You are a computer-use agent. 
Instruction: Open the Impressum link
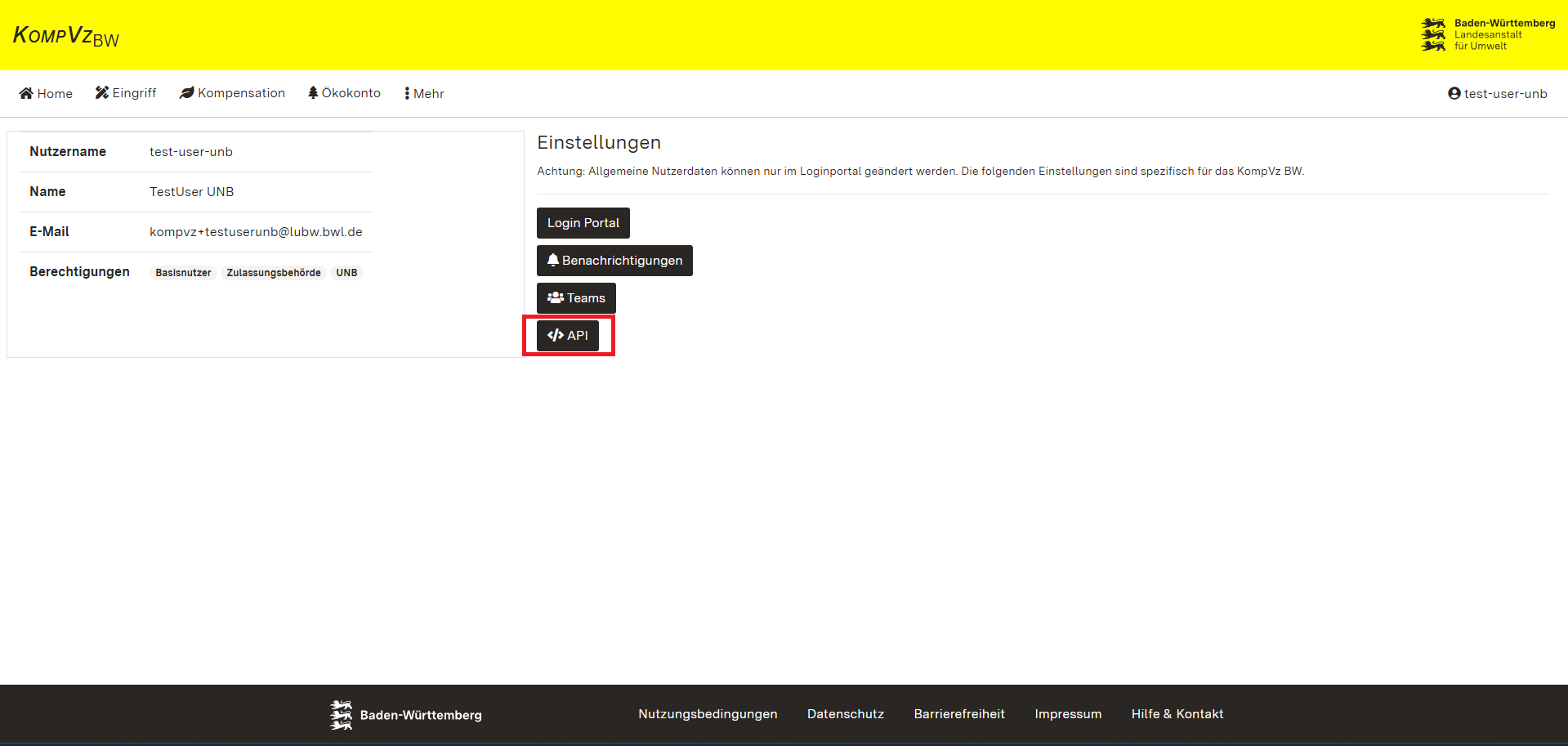[x=1068, y=714]
